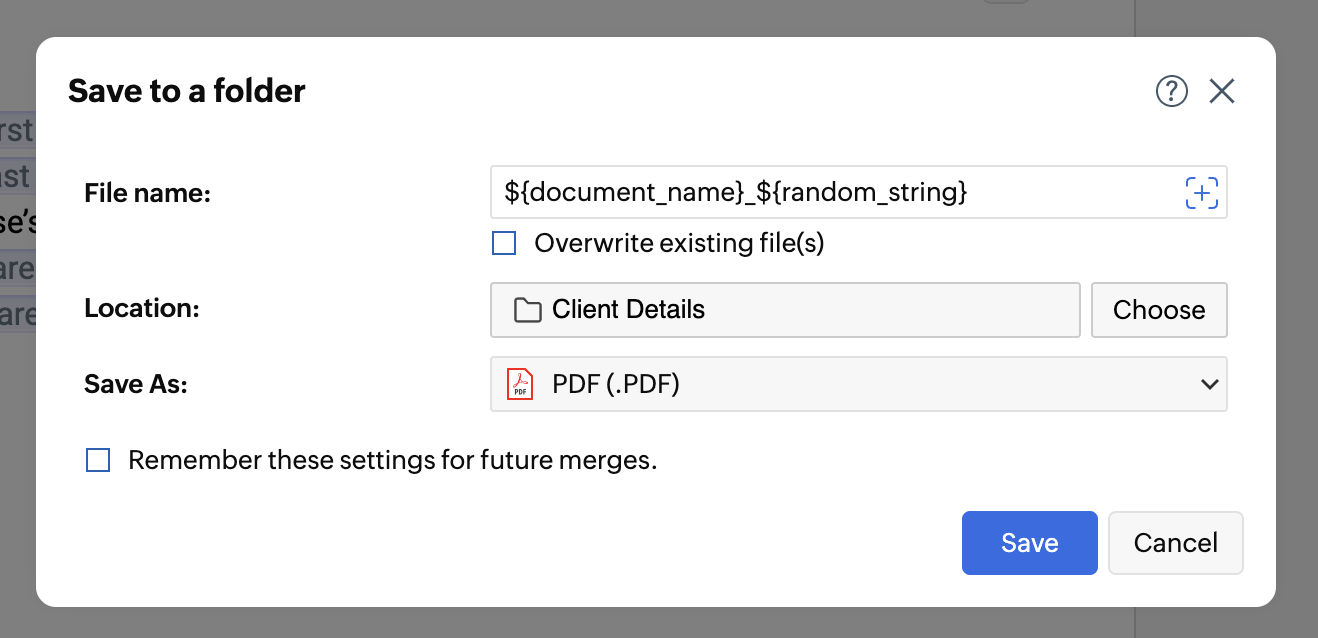Enable the Overwrite existing file(s) checkbox
The height and width of the screenshot is (638, 1318).
pos(504,244)
